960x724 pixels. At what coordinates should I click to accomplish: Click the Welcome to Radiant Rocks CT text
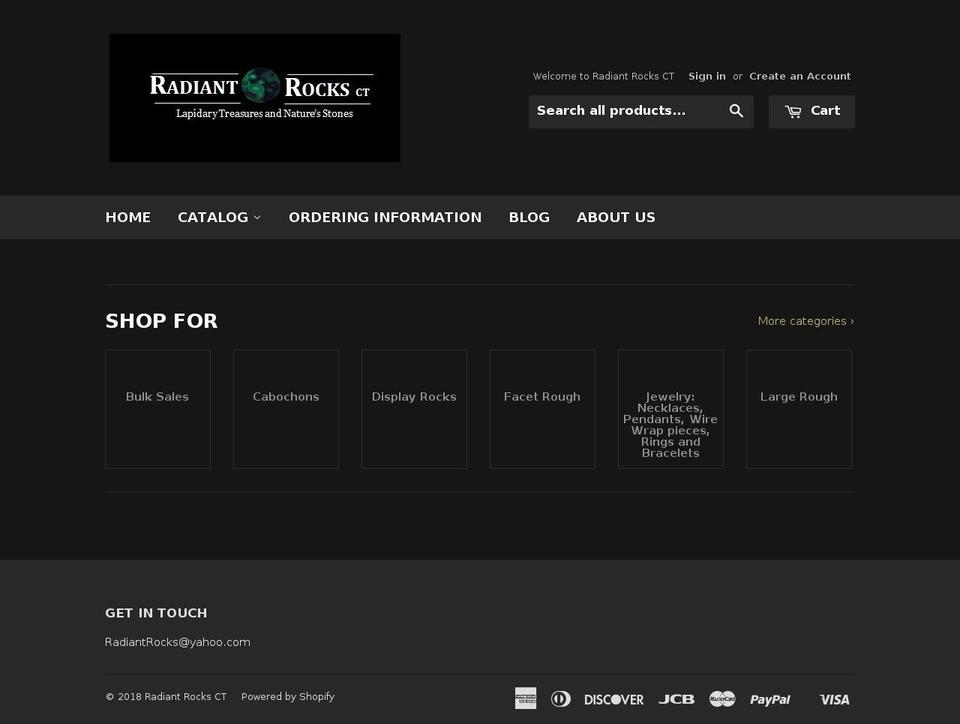click(x=603, y=76)
